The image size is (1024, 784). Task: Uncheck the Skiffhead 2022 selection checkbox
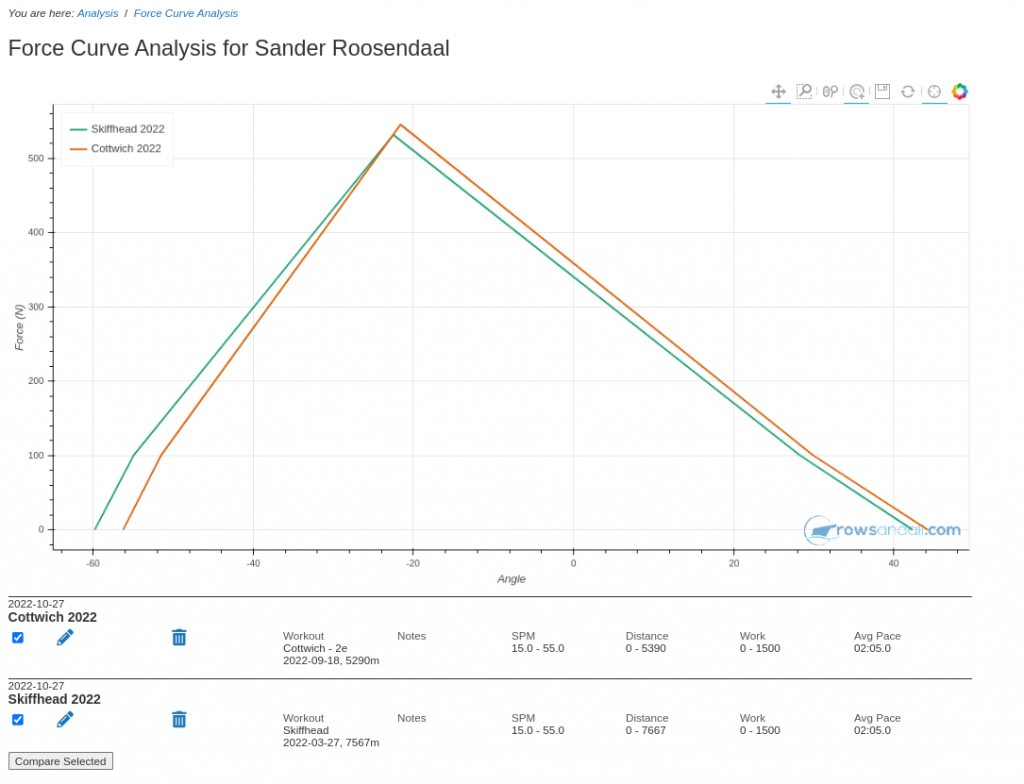[18, 719]
